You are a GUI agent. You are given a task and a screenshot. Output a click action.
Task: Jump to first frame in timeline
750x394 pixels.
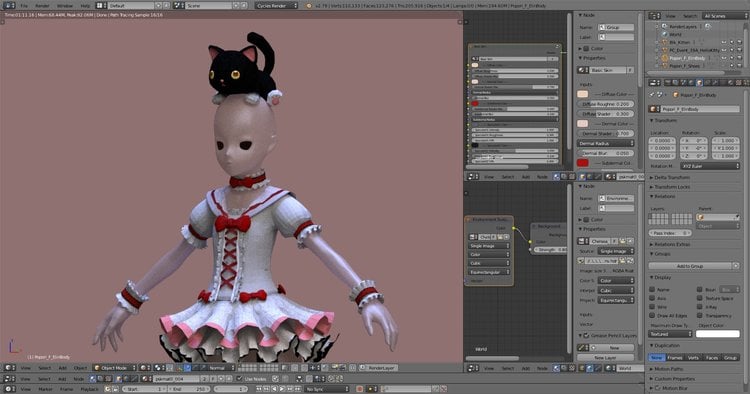[x=260, y=389]
